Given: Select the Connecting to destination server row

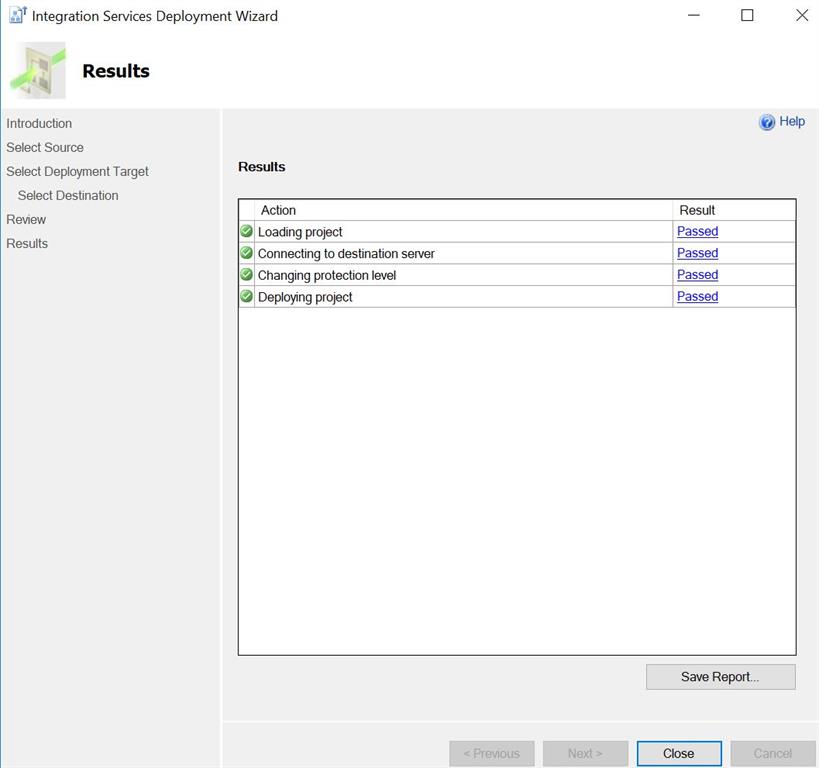Looking at the screenshot, I should pos(400,253).
